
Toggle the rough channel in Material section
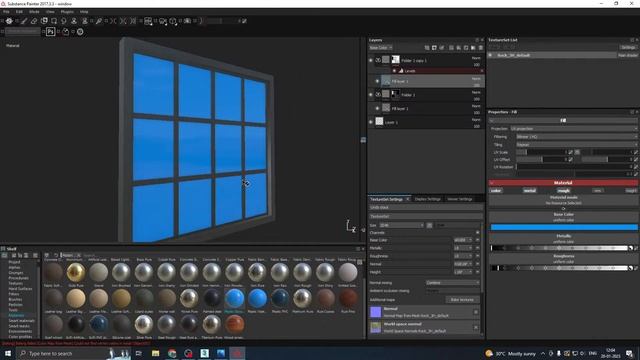(x=564, y=191)
